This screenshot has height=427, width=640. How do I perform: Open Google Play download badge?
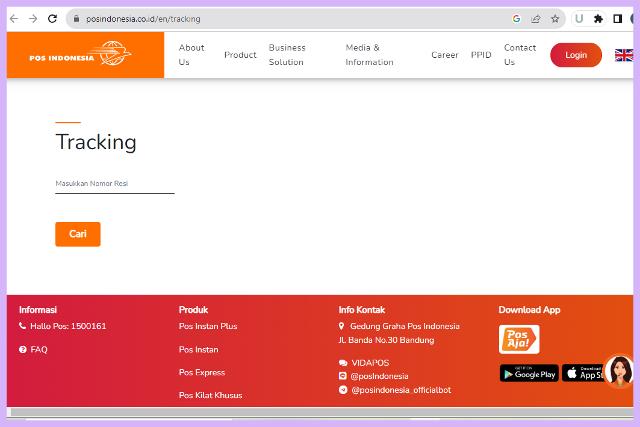[x=529, y=373]
